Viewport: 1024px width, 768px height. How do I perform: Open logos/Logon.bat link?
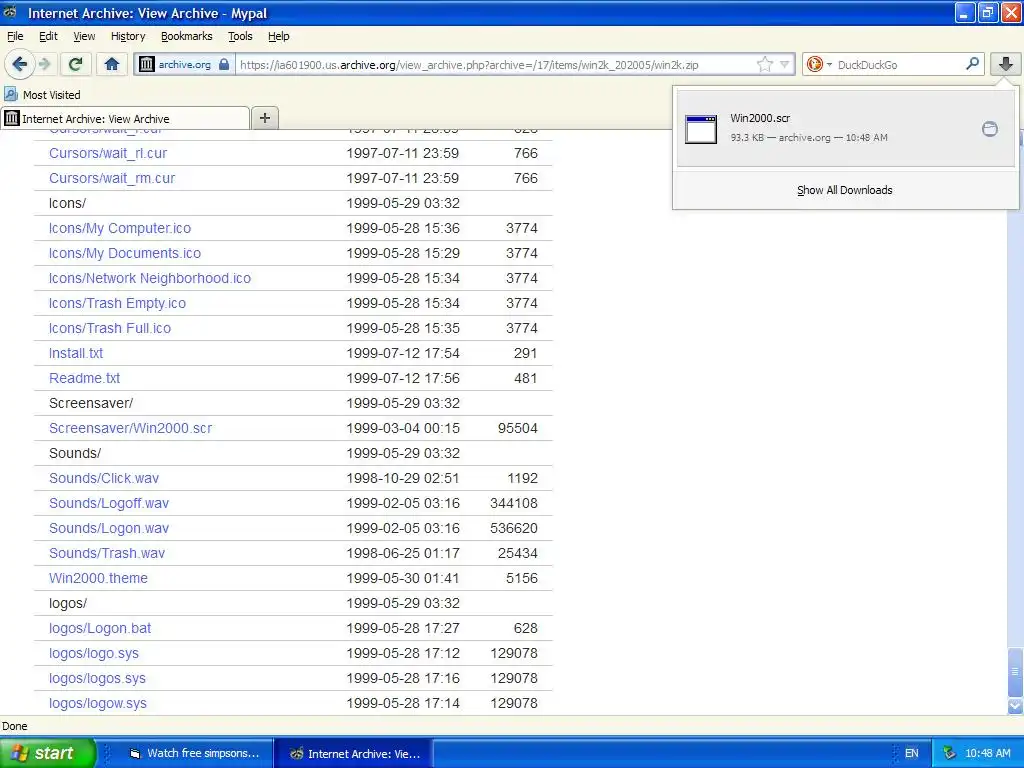click(x=100, y=628)
